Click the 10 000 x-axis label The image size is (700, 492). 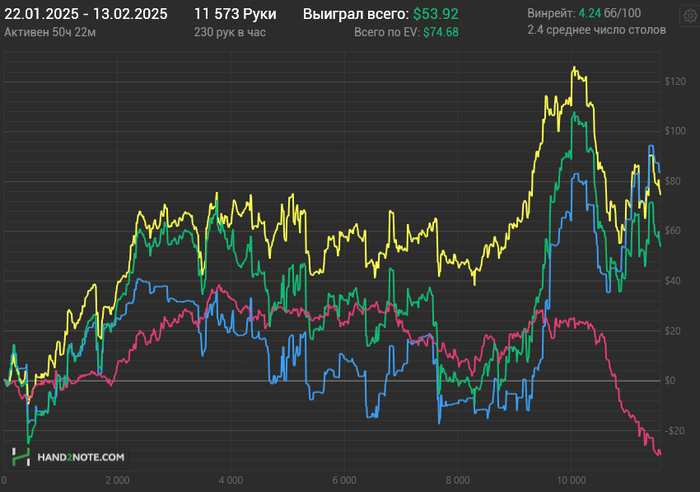(x=571, y=480)
